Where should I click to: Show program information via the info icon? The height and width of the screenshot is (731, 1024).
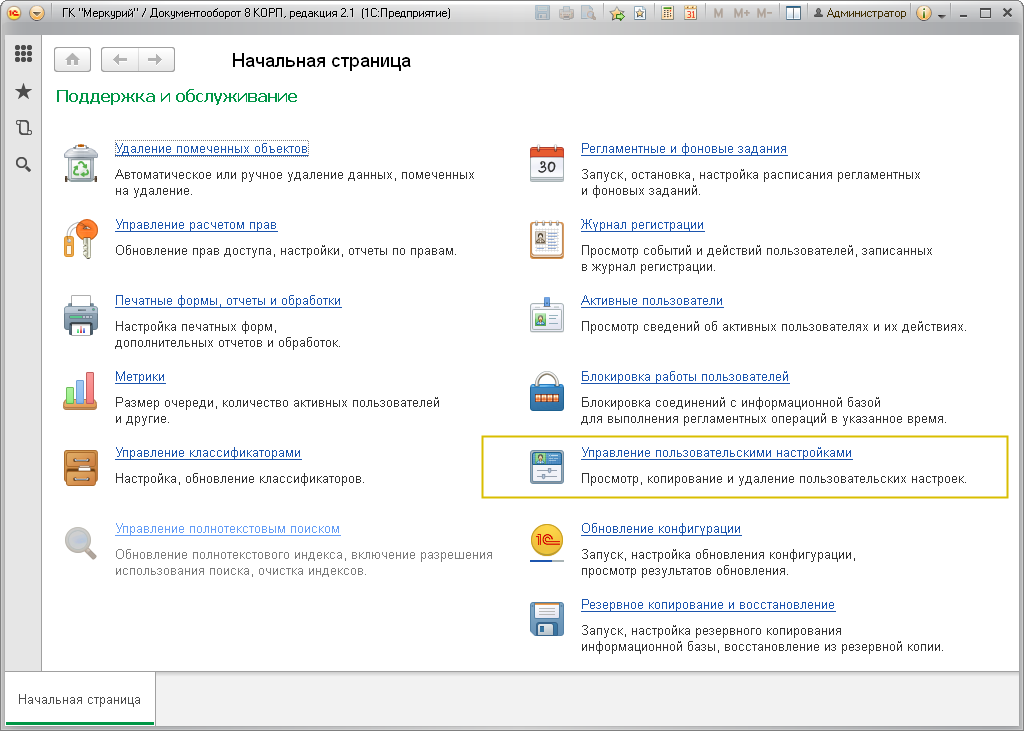pyautogui.click(x=923, y=13)
